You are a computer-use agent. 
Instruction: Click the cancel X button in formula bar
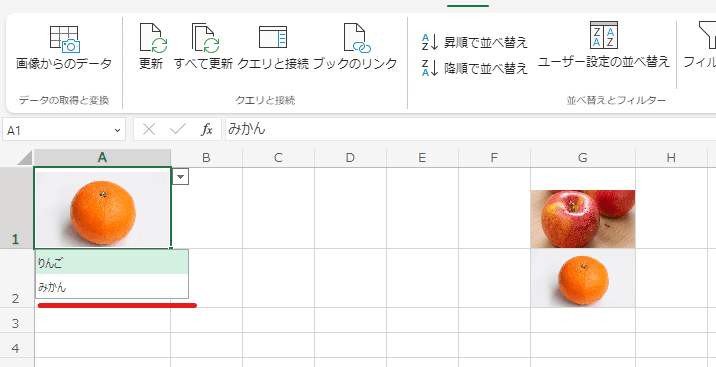(149, 130)
